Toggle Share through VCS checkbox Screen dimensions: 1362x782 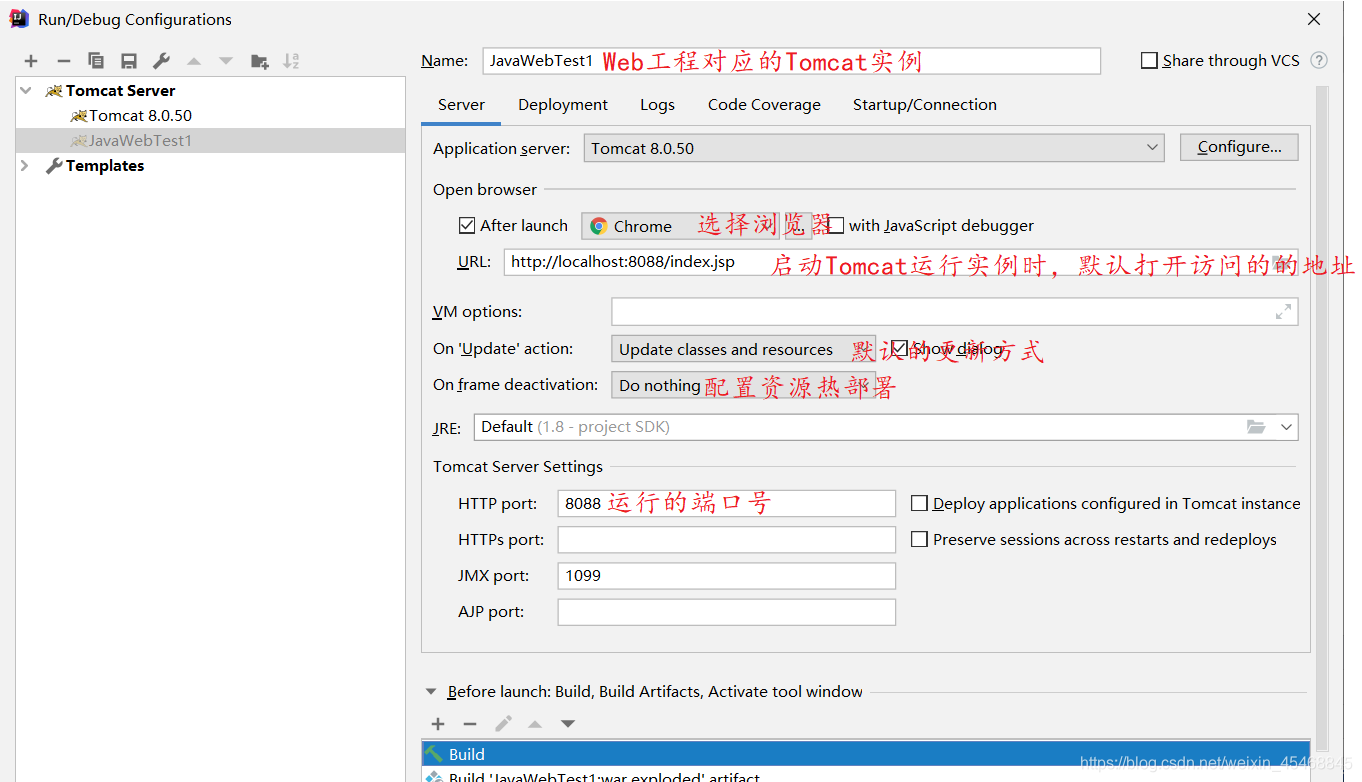point(1150,61)
